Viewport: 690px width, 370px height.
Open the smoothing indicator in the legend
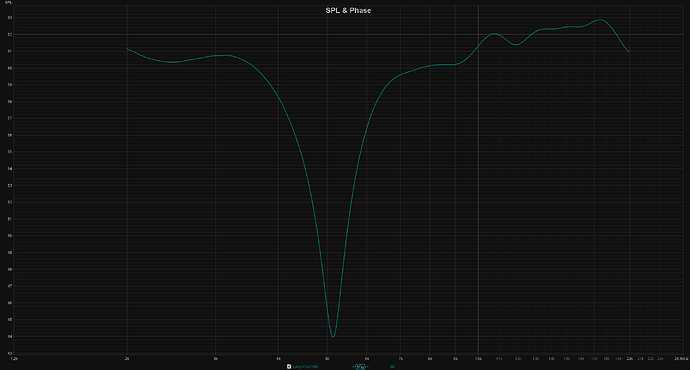point(360,366)
